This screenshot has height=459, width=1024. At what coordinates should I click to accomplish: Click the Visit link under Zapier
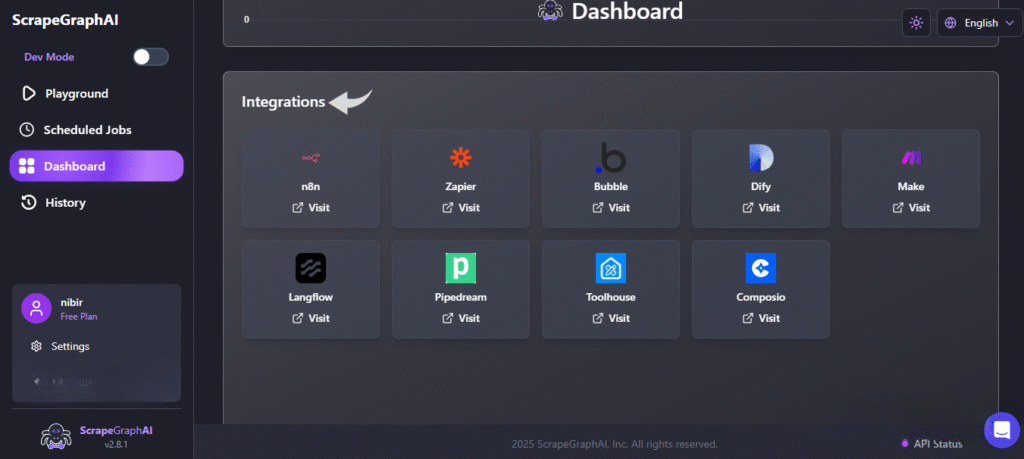tap(461, 208)
